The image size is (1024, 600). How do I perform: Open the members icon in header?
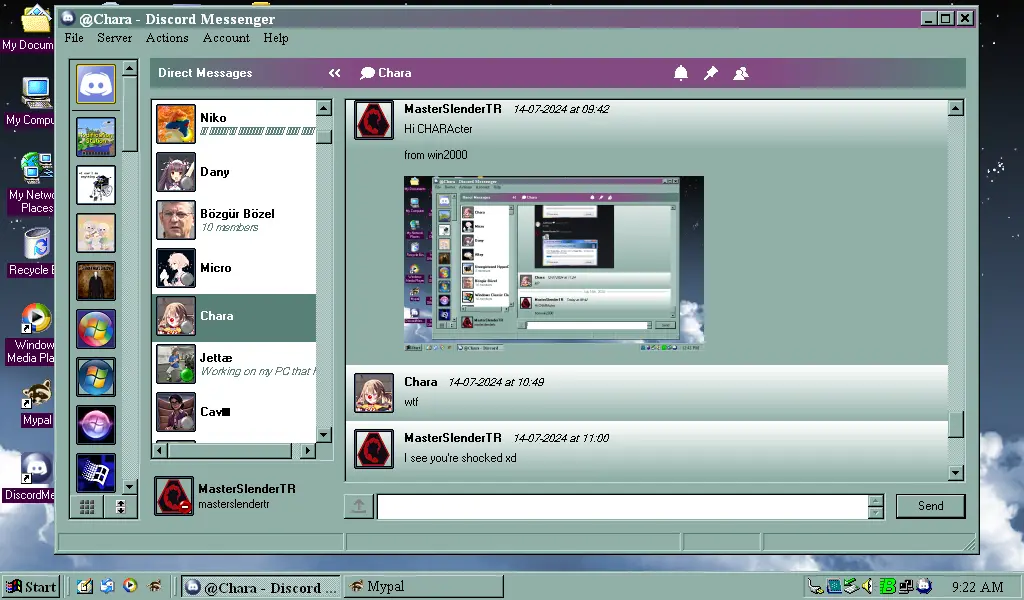click(741, 73)
